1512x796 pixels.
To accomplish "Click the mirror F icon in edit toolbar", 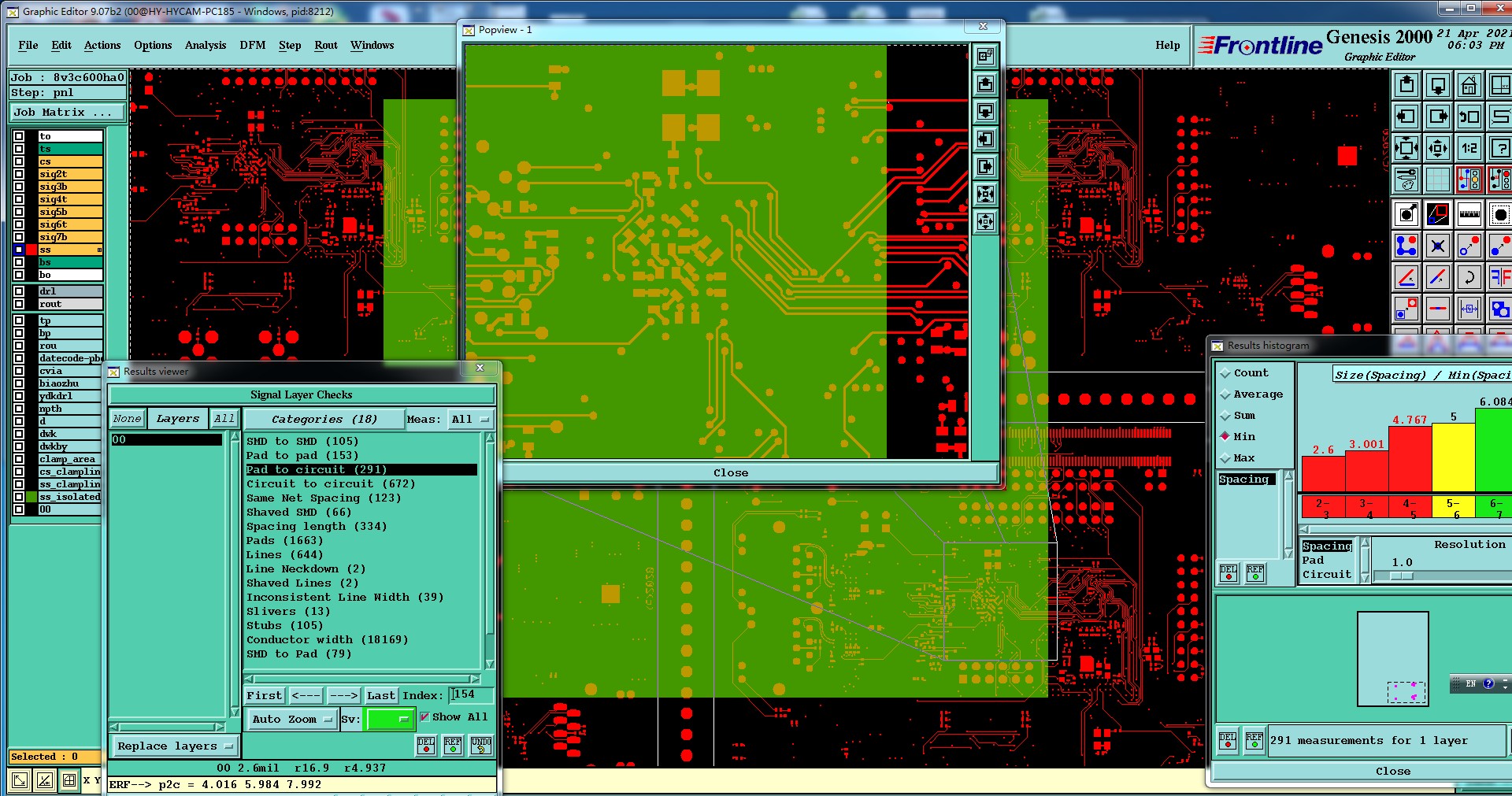I will (x=1499, y=277).
